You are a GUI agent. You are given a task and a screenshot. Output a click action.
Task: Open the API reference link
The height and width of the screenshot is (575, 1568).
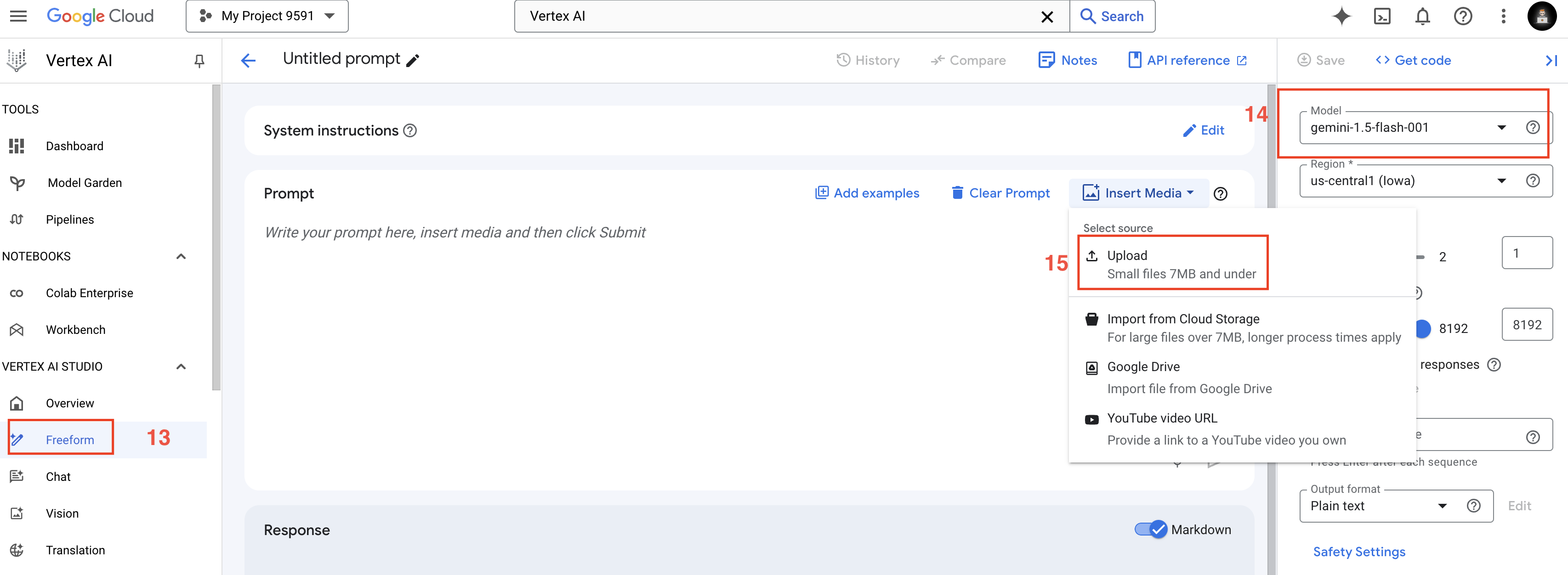click(1187, 60)
